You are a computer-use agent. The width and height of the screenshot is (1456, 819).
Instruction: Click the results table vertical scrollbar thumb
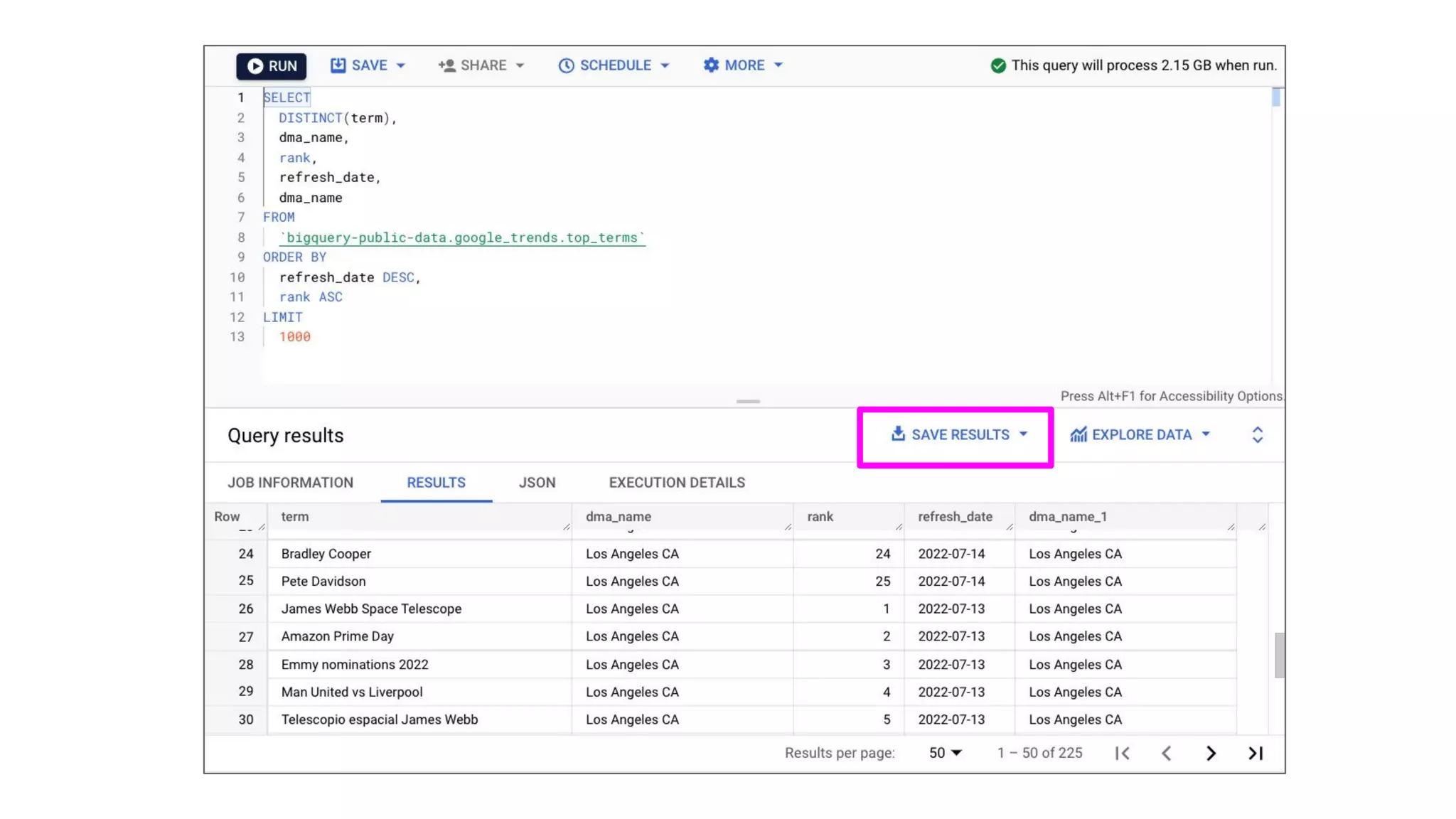tap(1279, 655)
